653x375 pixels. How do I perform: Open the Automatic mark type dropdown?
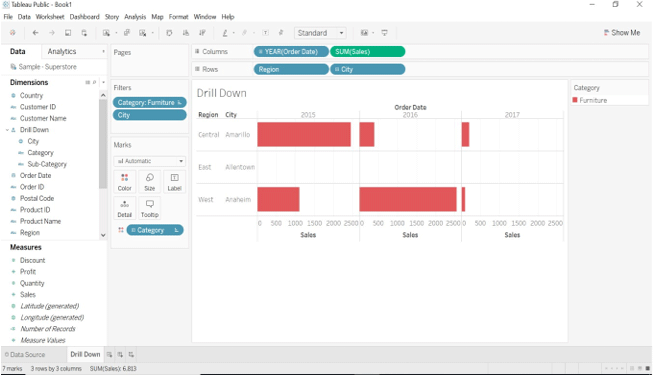[150, 161]
